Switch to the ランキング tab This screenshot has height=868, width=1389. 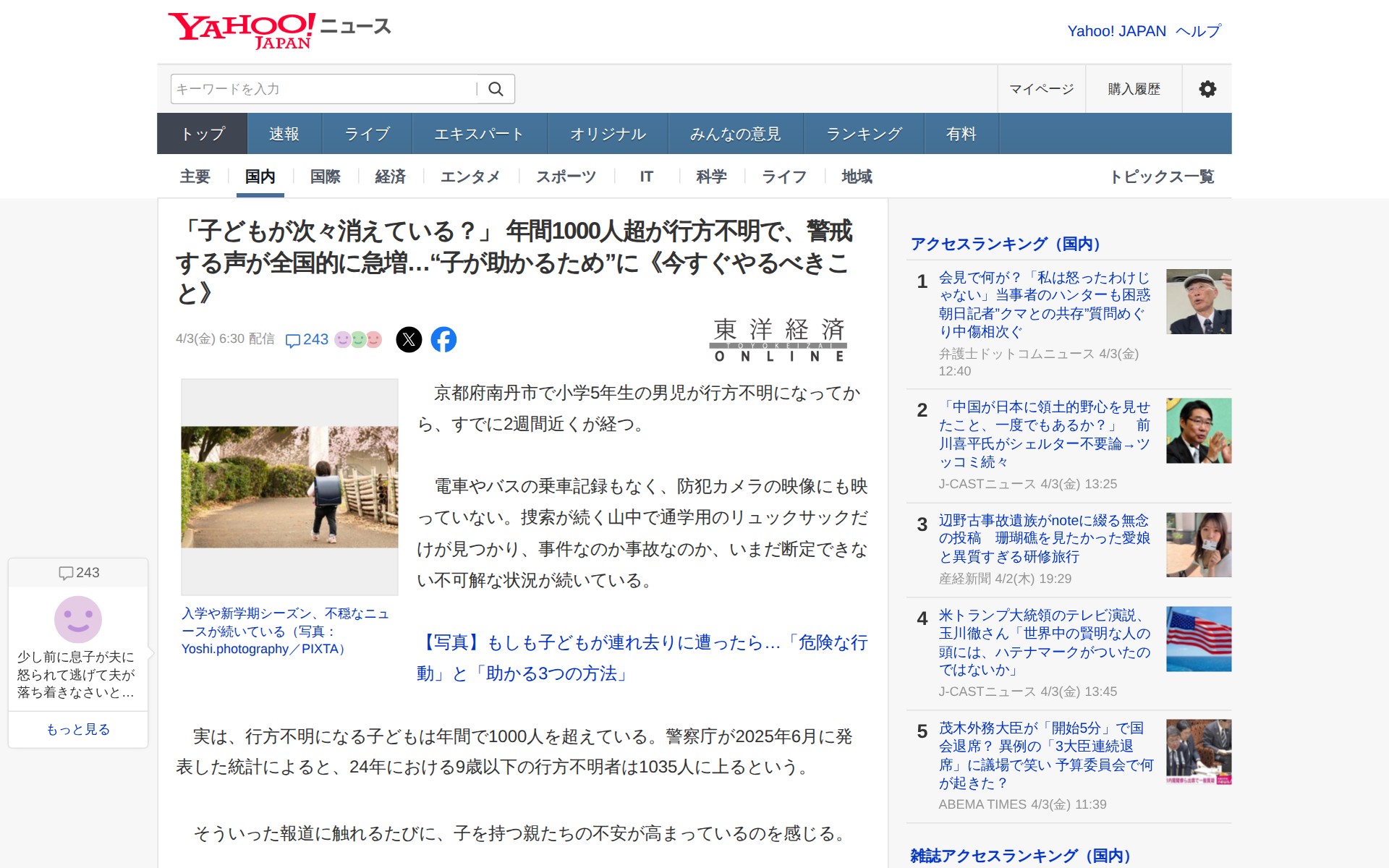pos(864,134)
